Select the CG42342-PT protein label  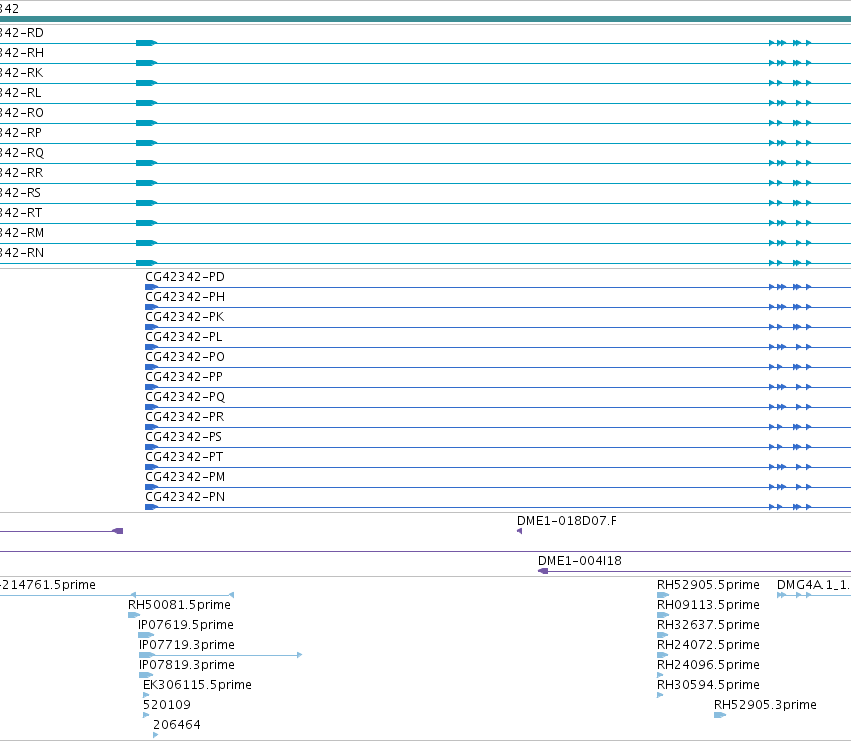point(184,457)
